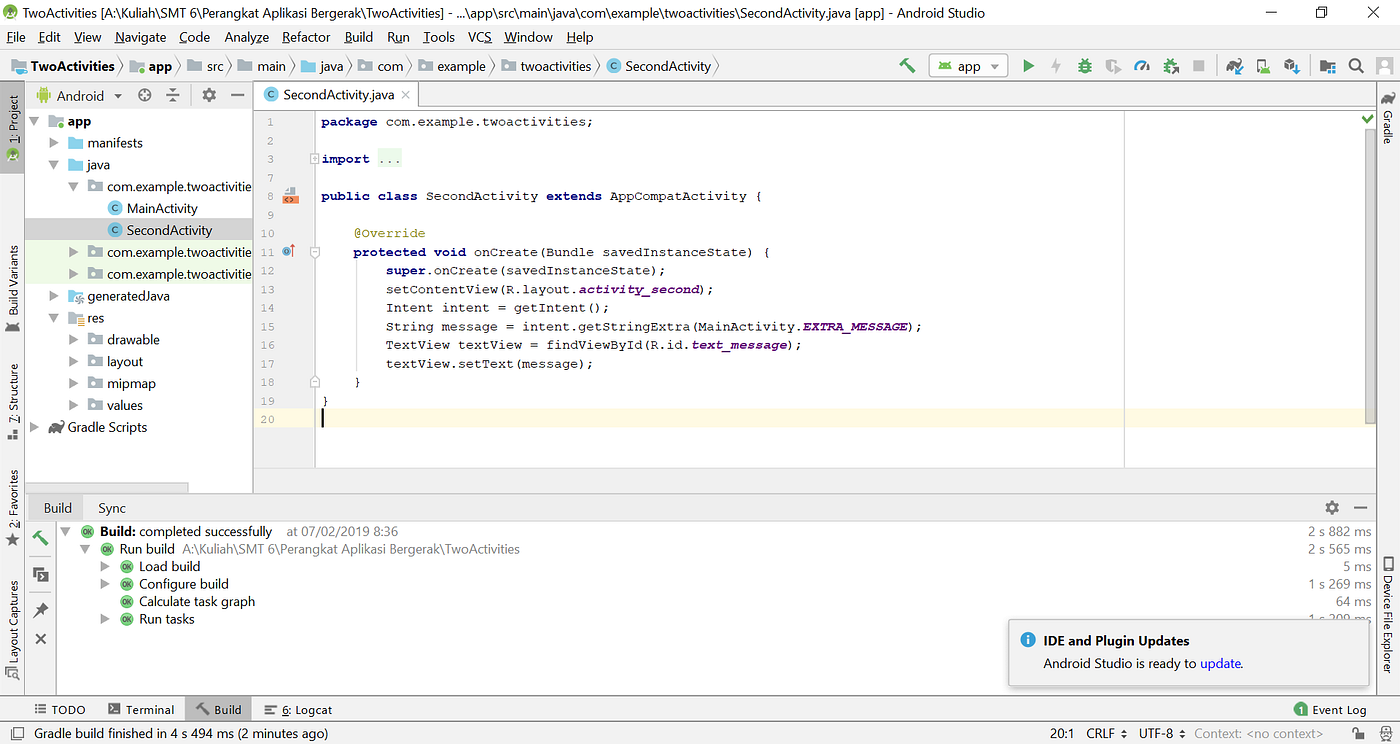Open the Logcat tool window tab
1400x744 pixels.
(x=298, y=709)
